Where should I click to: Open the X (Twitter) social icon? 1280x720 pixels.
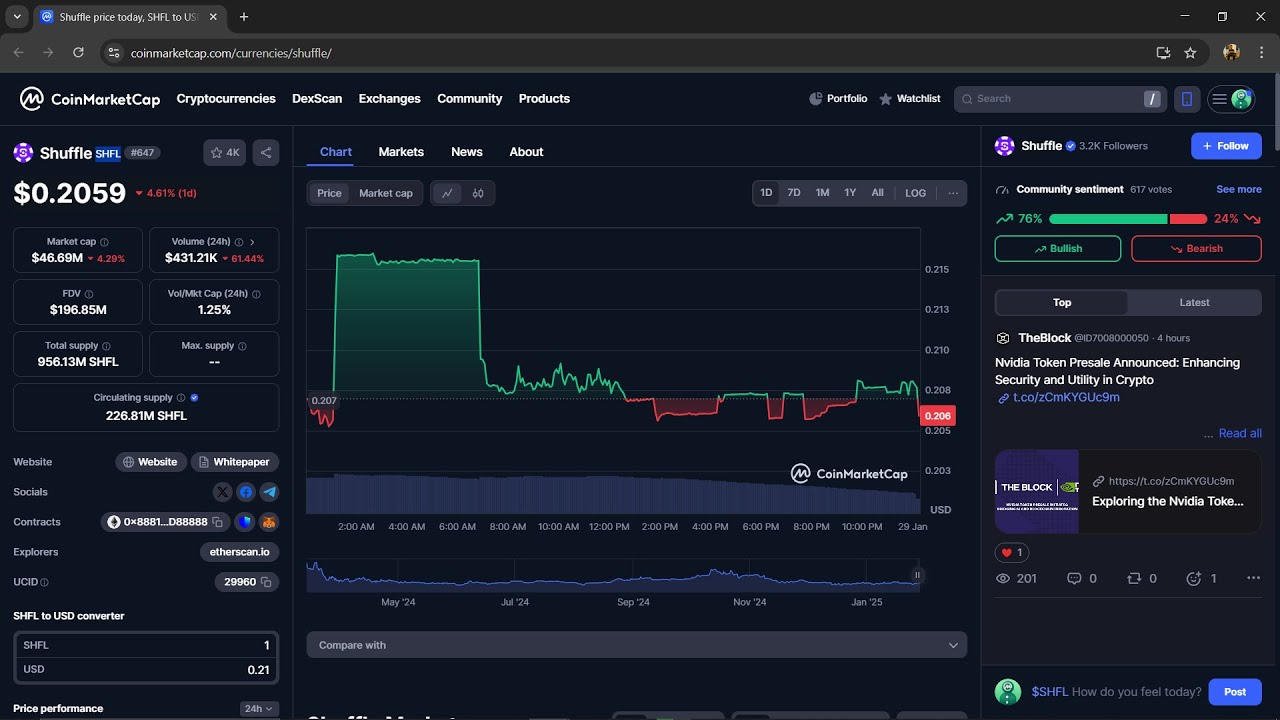point(222,492)
